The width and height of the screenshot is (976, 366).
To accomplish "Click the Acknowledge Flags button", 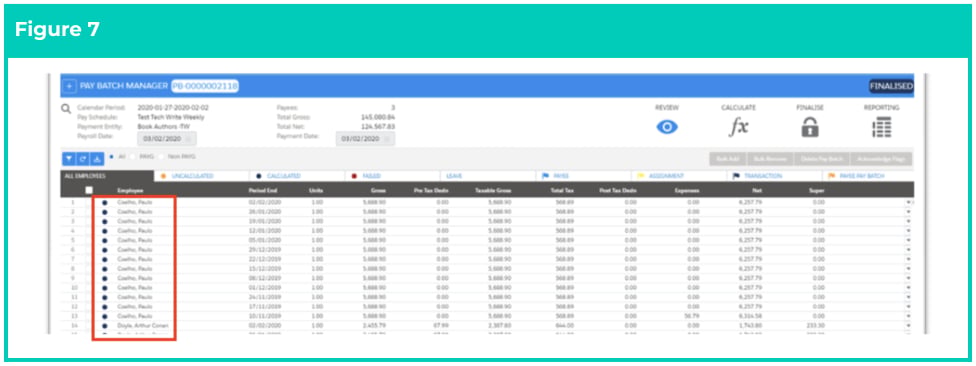I will 881,159.
